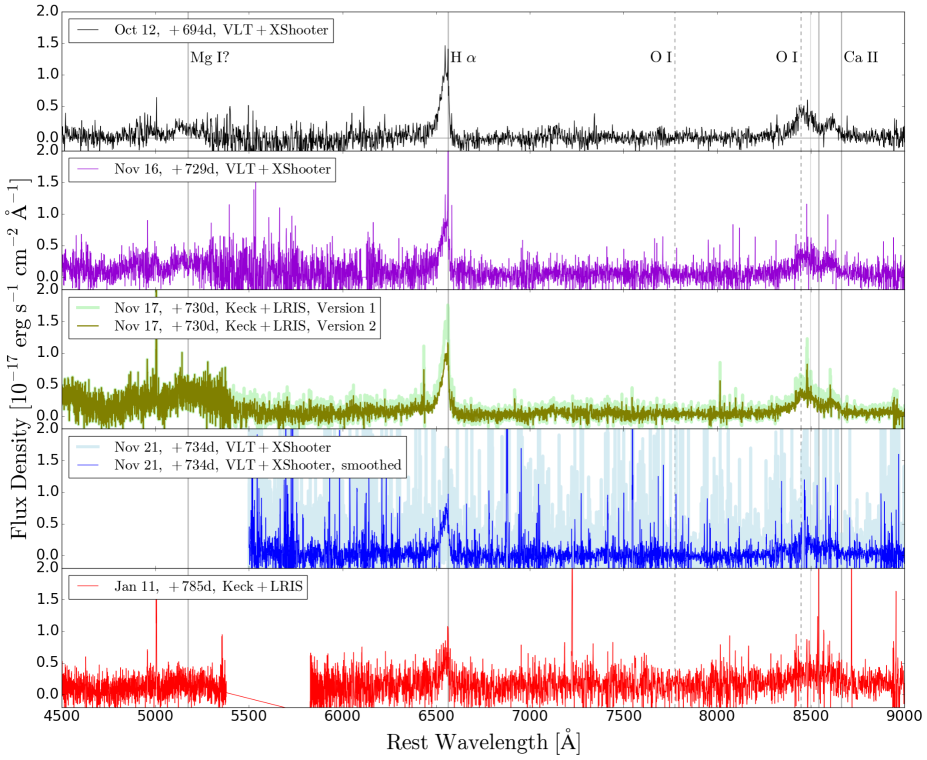Click the O I label near 7700 Å

(x=661, y=57)
